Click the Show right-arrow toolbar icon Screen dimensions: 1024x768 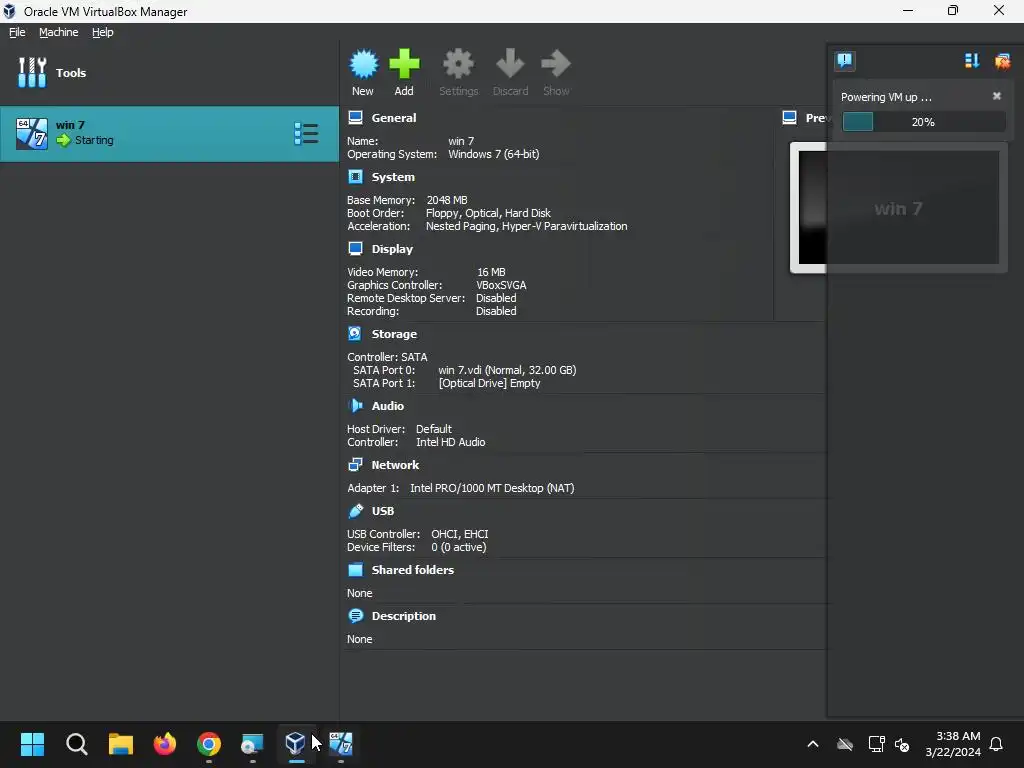coord(556,64)
